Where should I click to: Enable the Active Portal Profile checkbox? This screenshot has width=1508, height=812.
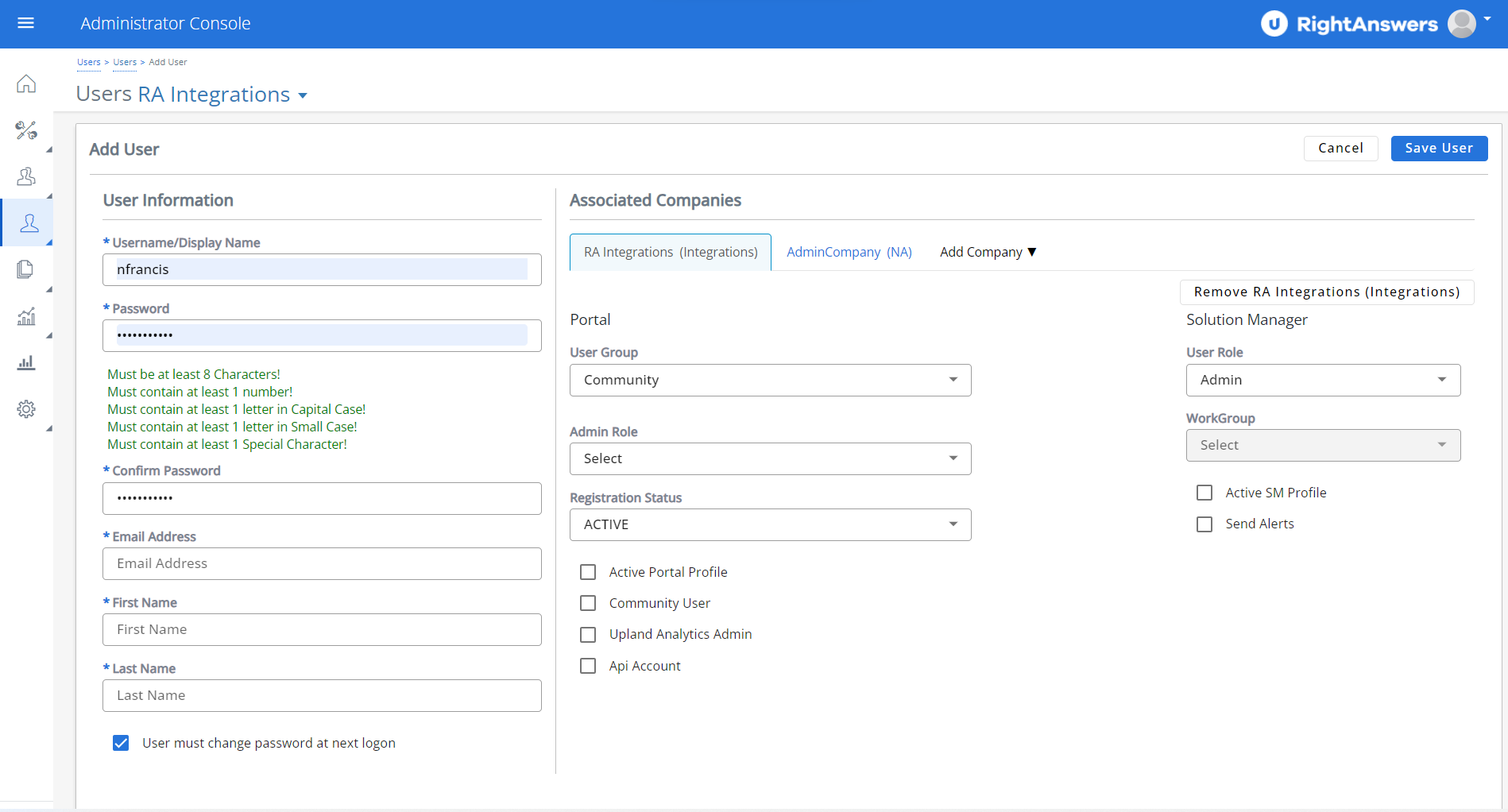tap(588, 572)
